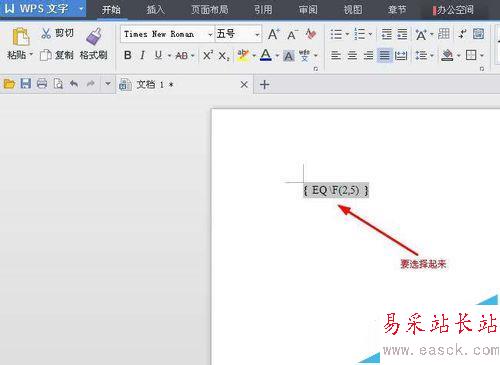
Task: Open the folder icon to open file
Action: [x=9, y=83]
